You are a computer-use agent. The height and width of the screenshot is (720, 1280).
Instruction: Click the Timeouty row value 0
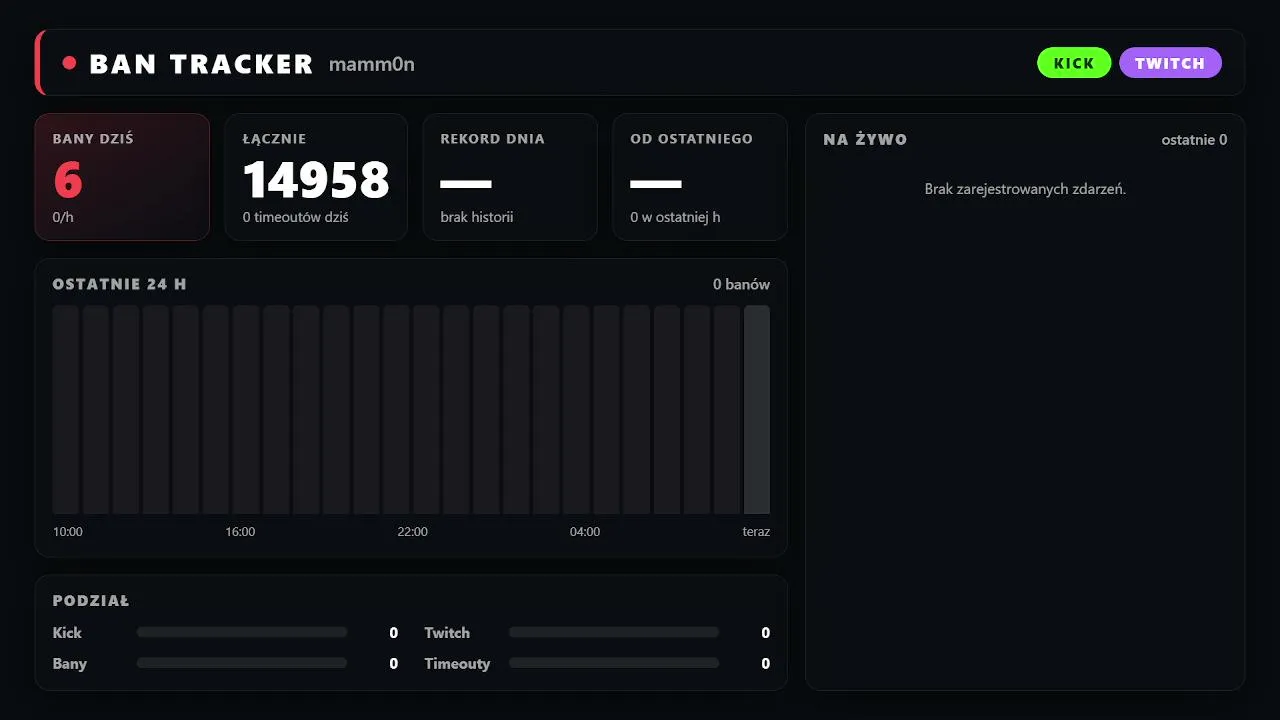point(766,664)
